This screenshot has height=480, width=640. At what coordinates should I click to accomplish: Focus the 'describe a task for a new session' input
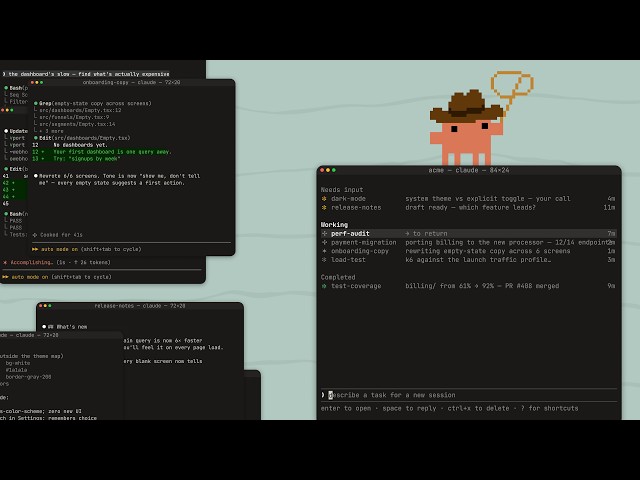click(x=469, y=395)
